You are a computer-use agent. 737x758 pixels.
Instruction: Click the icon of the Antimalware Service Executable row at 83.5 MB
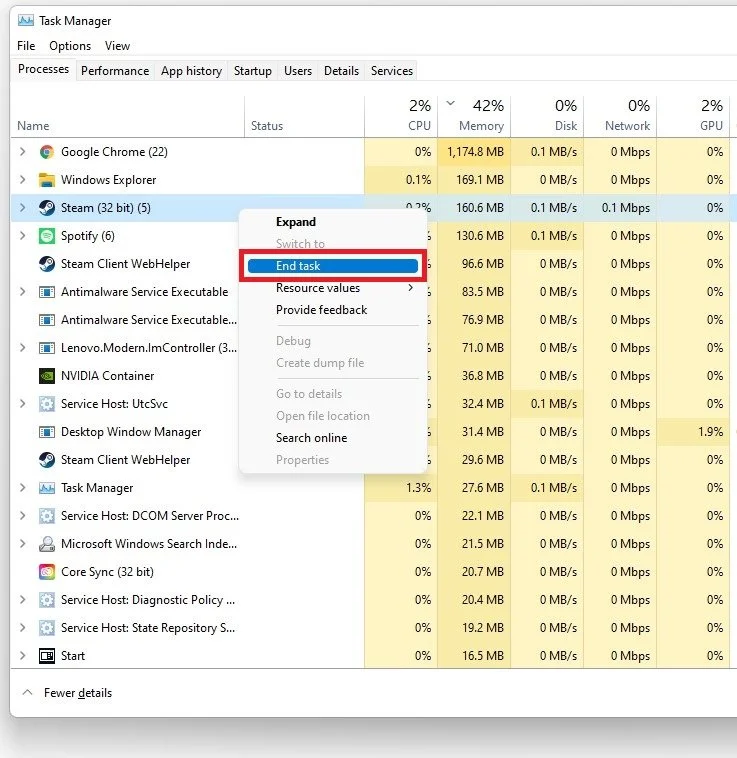pos(47,292)
